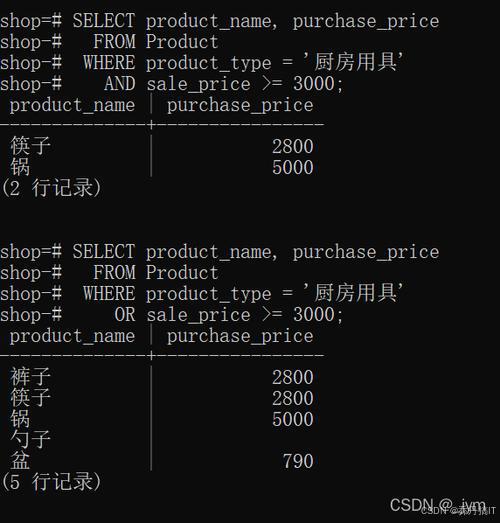Click '厨房用具' in the first WHERE clause

click(353, 62)
